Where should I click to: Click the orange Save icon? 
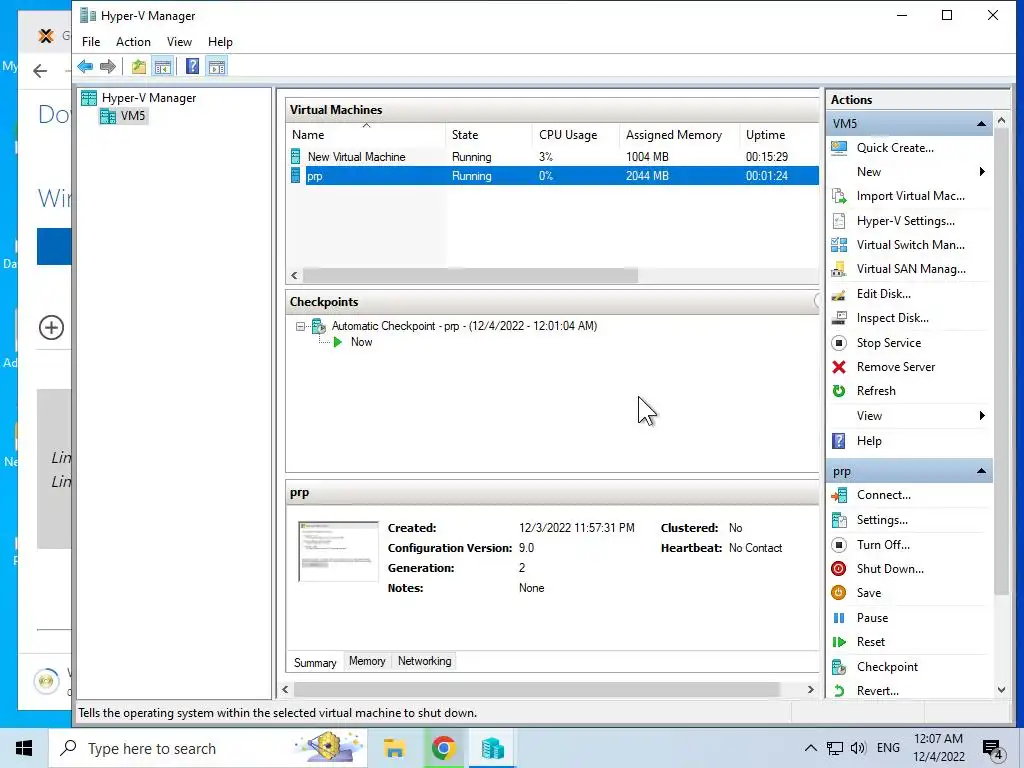(839, 593)
